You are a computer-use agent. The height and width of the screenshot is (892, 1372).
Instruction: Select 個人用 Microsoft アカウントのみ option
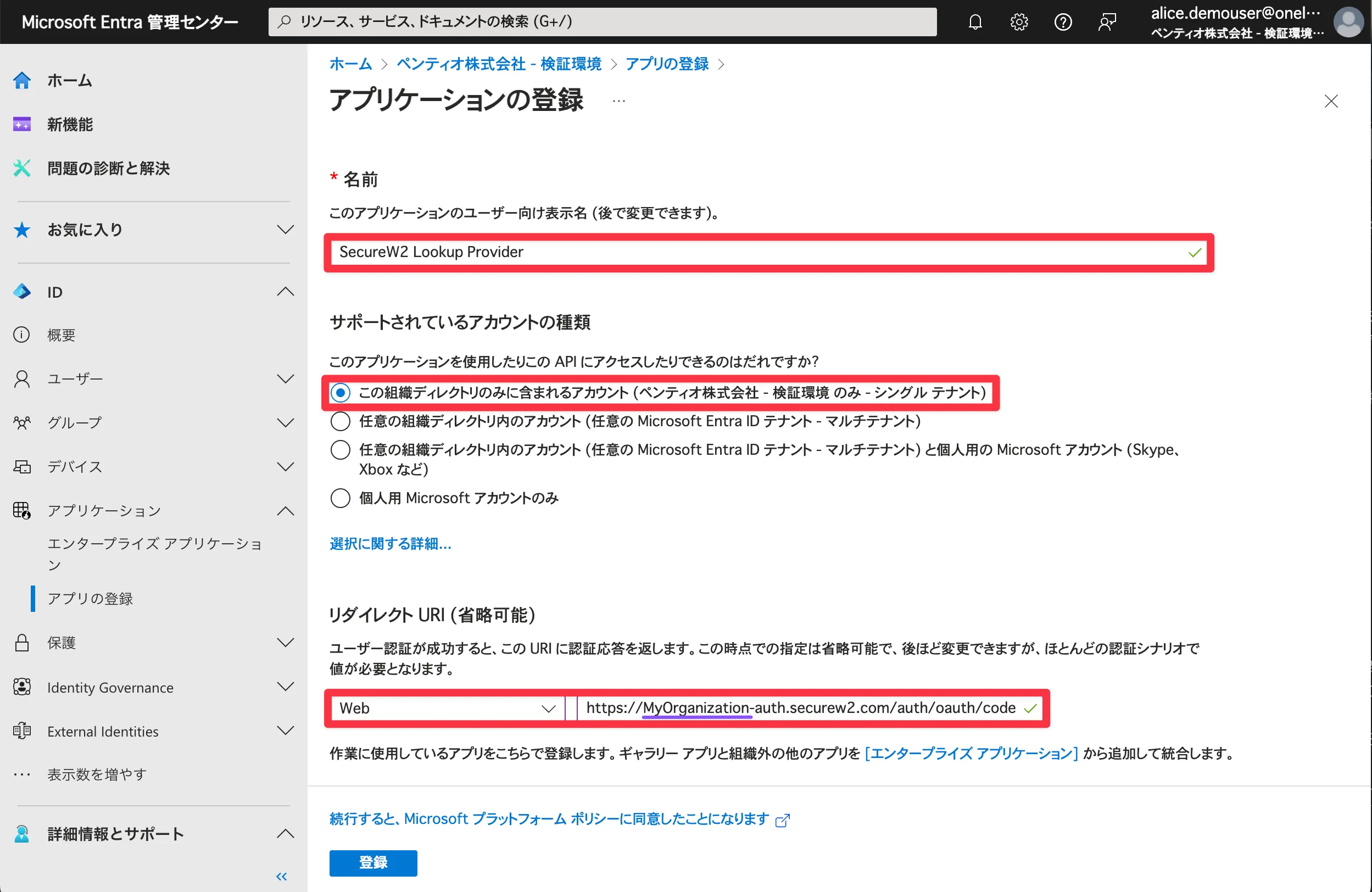[340, 498]
